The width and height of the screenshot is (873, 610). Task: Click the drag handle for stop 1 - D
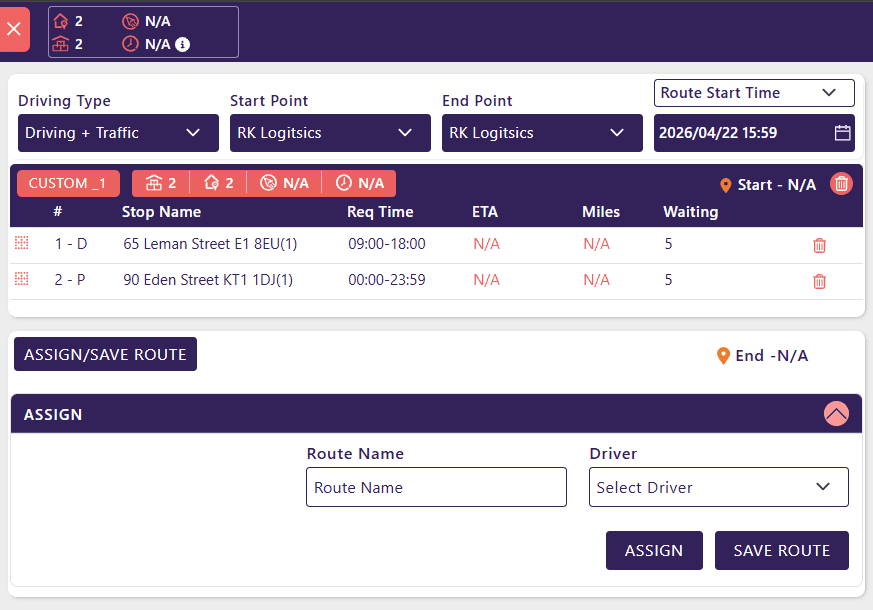pos(22,243)
